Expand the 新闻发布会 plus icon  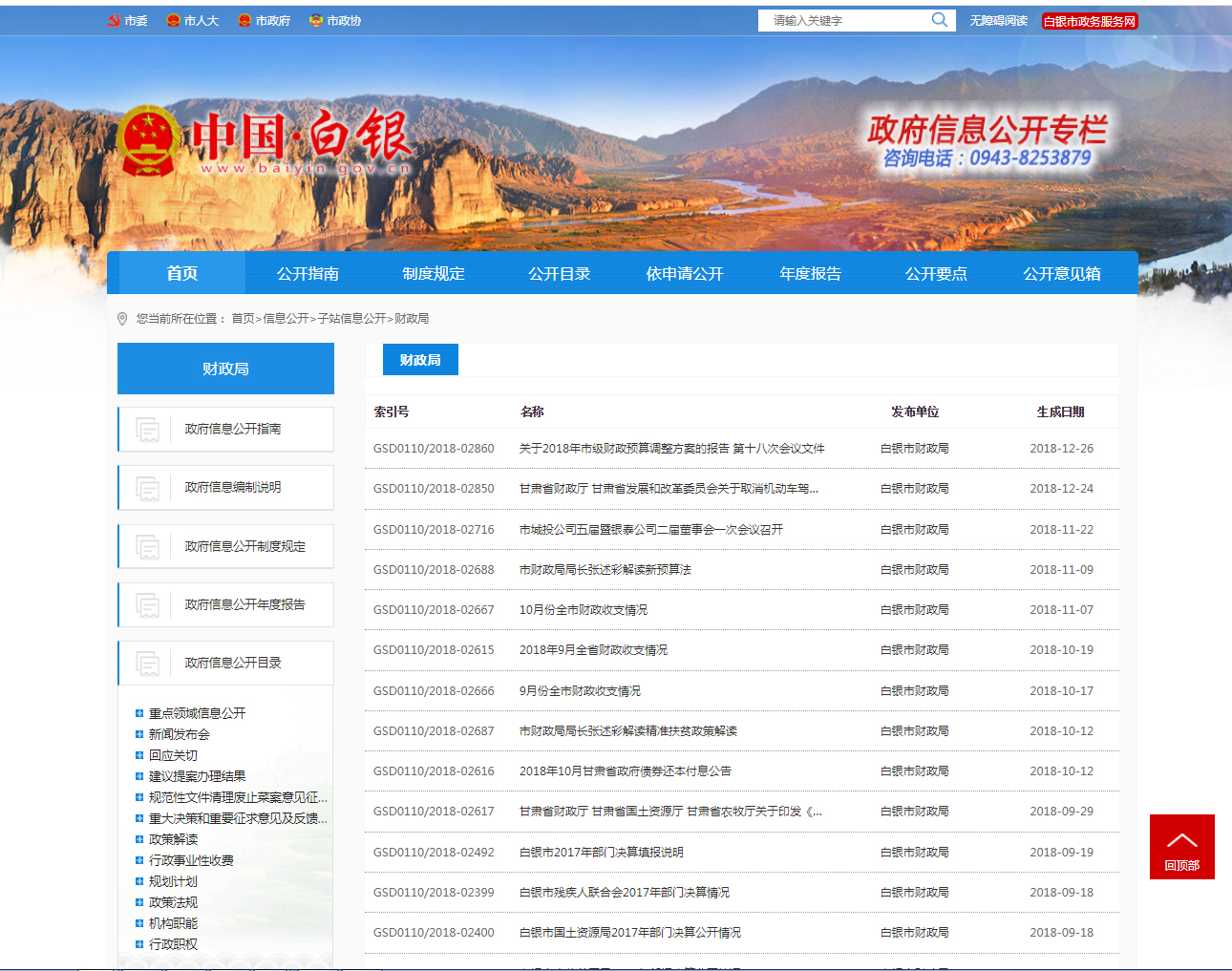tap(139, 734)
